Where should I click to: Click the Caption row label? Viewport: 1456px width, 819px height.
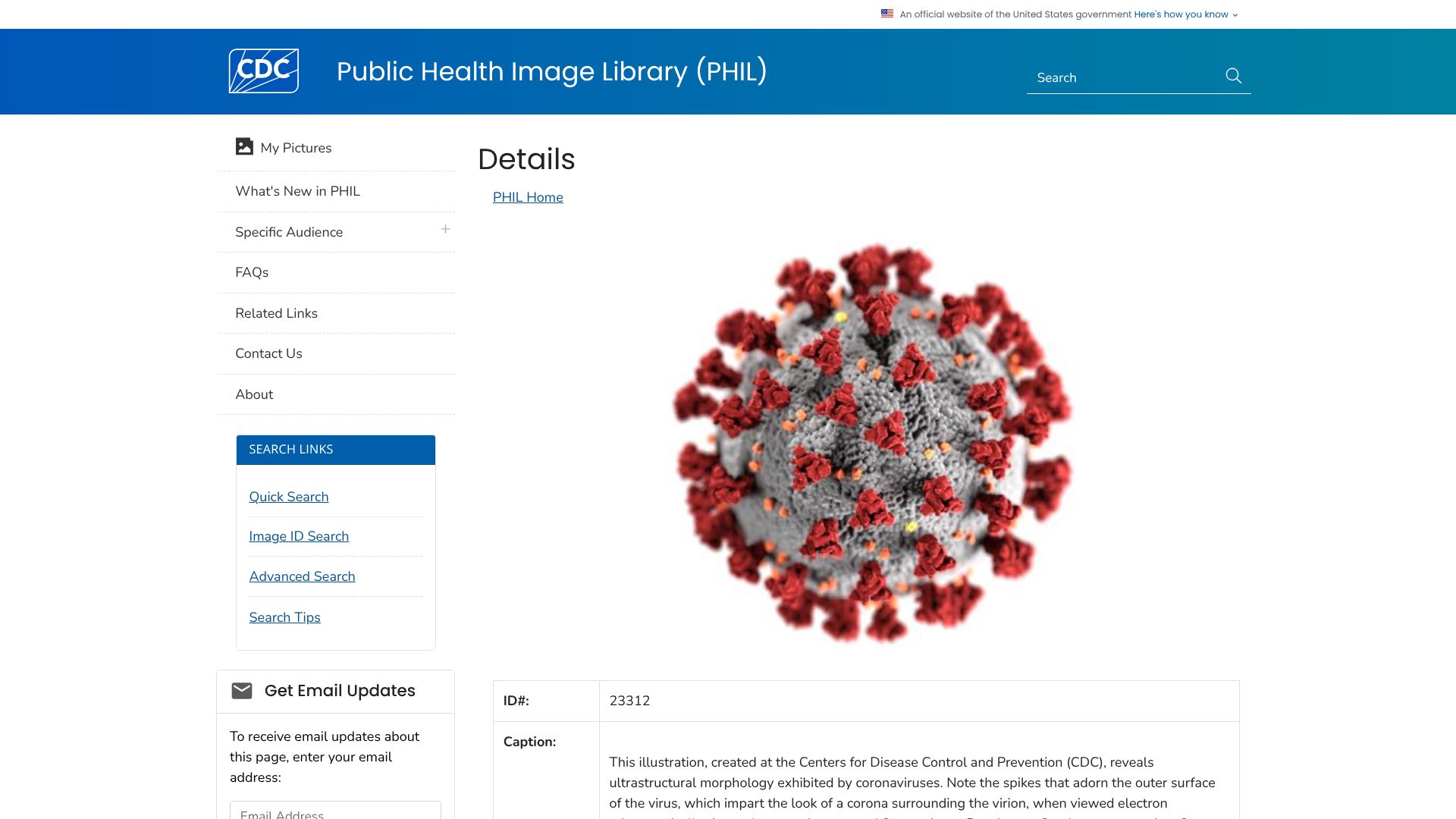529,742
